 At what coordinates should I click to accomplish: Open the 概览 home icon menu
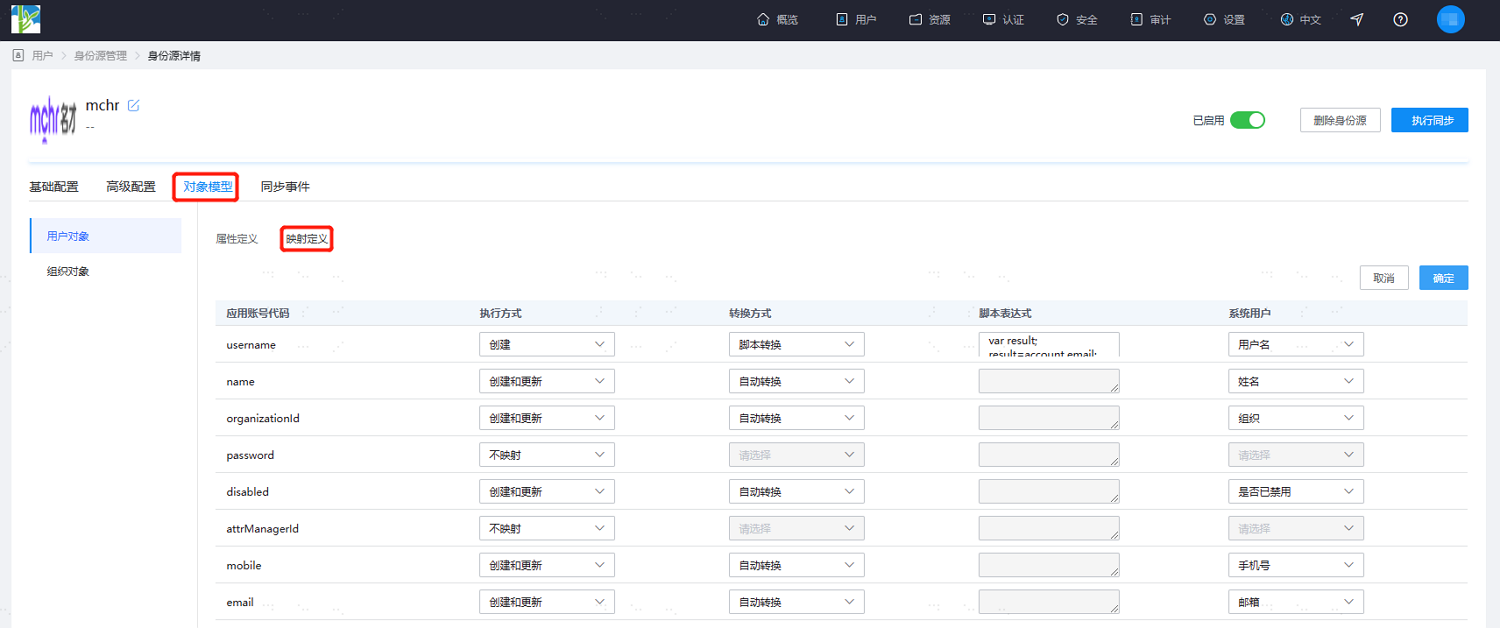tap(778, 20)
